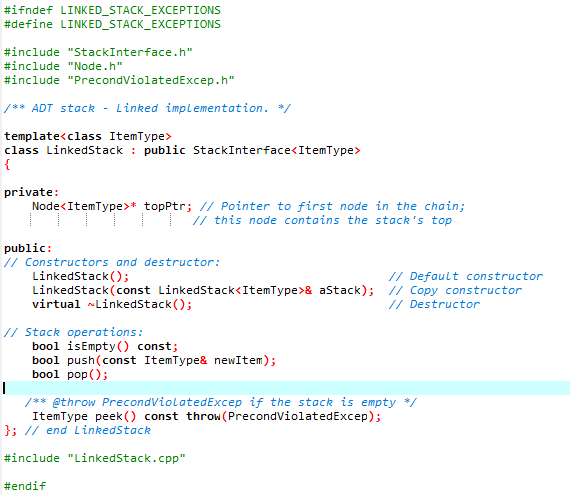Viewport: 570px width, 497px height.
Task: Click the '@throw PrecondViolatedExcep' comment
Action: pyautogui.click(x=221, y=402)
